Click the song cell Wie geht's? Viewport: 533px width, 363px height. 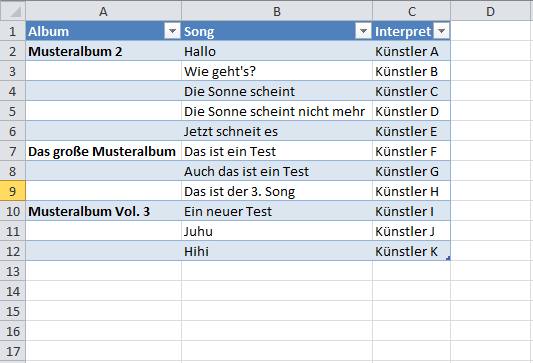tap(277, 71)
